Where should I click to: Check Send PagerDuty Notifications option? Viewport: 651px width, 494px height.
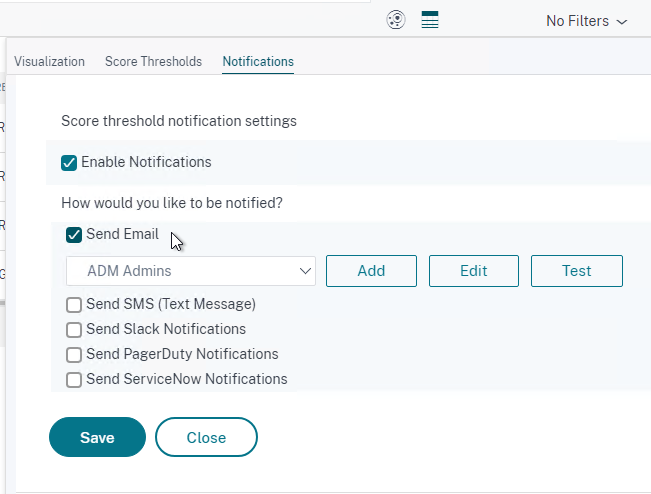[x=74, y=355]
